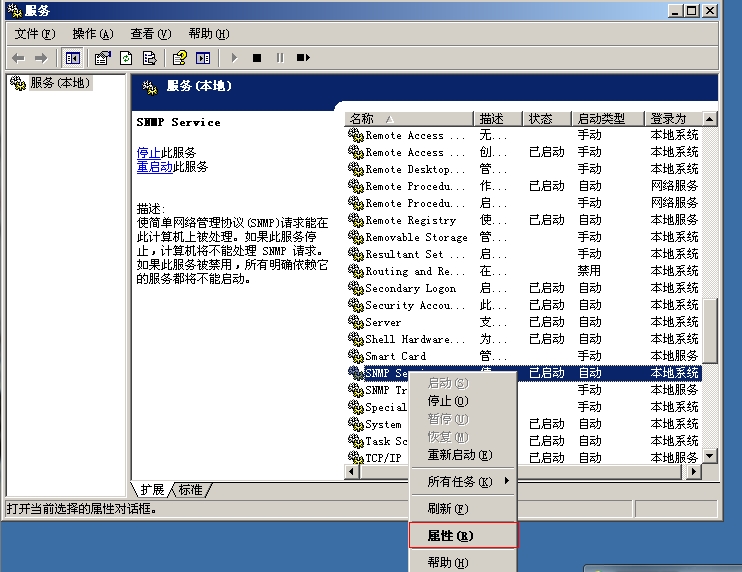Click the Forward arrow toolbar icon
742x572 pixels.
click(41, 58)
